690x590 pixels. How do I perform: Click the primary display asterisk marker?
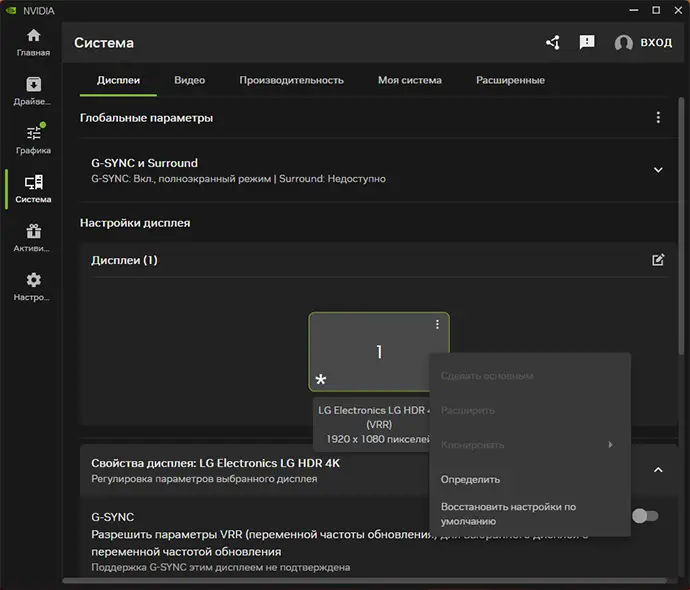(321, 379)
